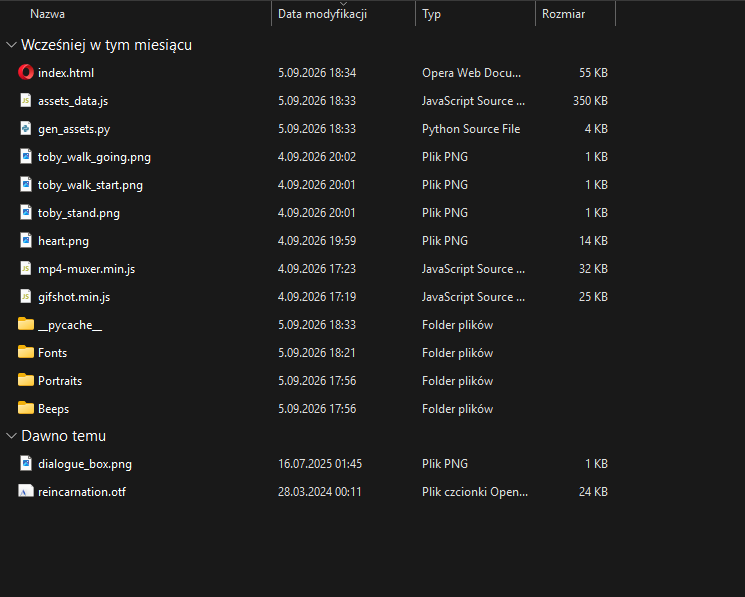This screenshot has width=745, height=597.
Task: Click the 'Opera Web Docu...' type cell
Action: pos(471,73)
